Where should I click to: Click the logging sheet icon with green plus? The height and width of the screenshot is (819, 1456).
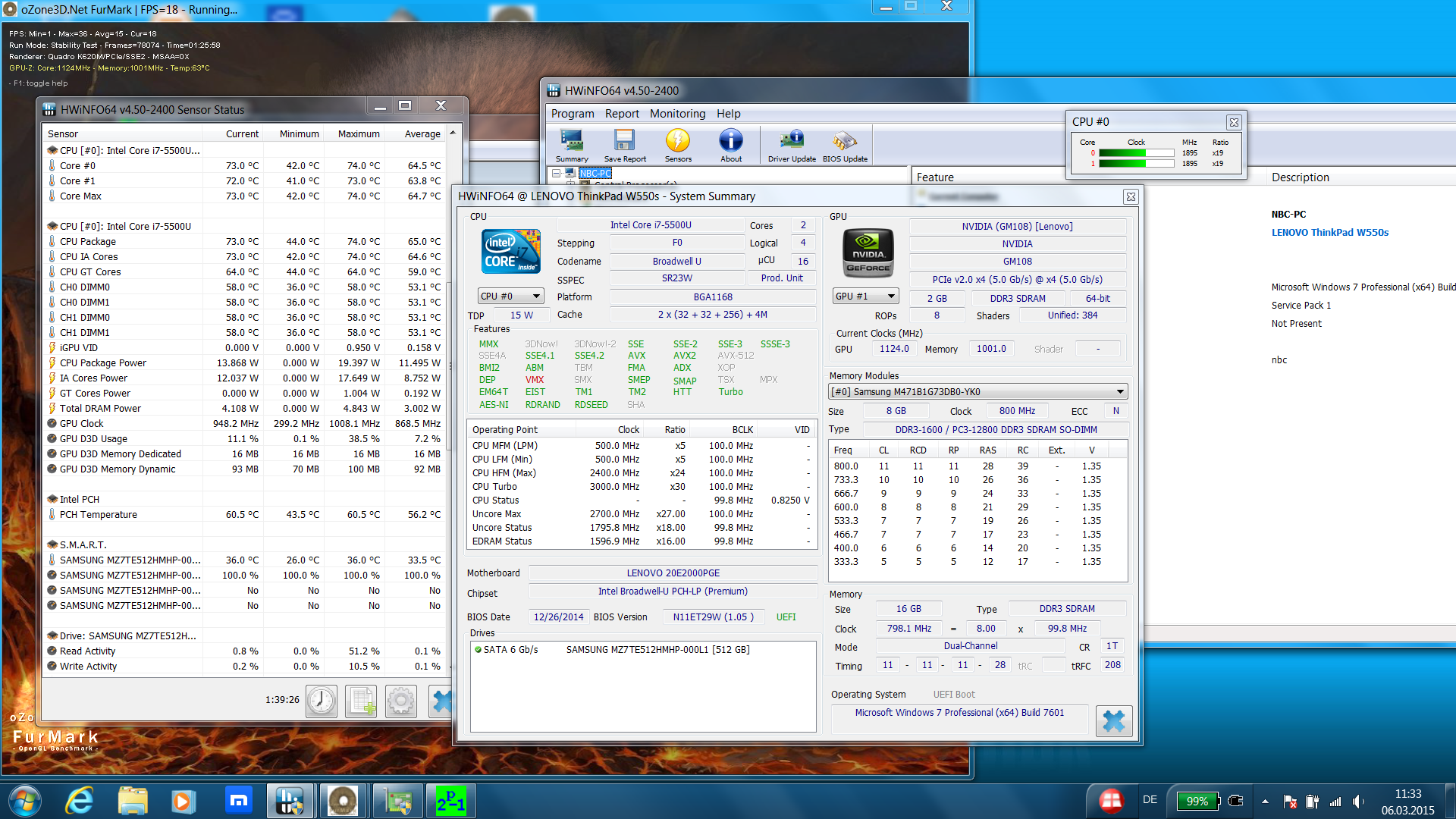362,701
